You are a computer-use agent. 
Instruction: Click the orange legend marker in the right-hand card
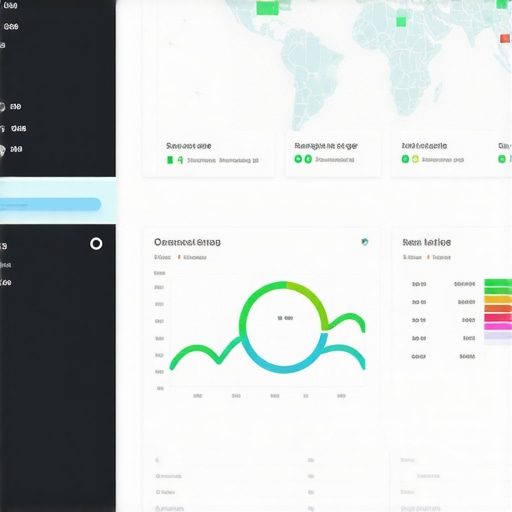tap(428, 257)
